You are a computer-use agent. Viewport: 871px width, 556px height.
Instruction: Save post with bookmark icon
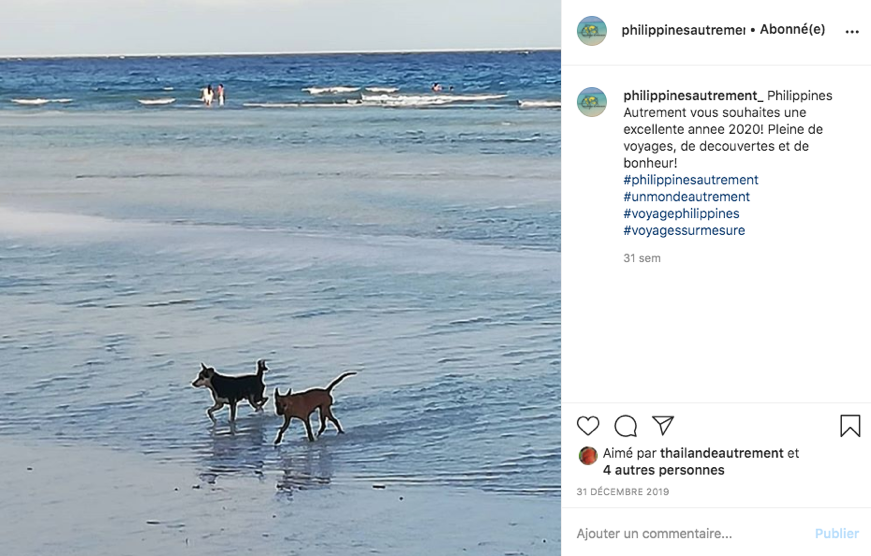point(850,426)
